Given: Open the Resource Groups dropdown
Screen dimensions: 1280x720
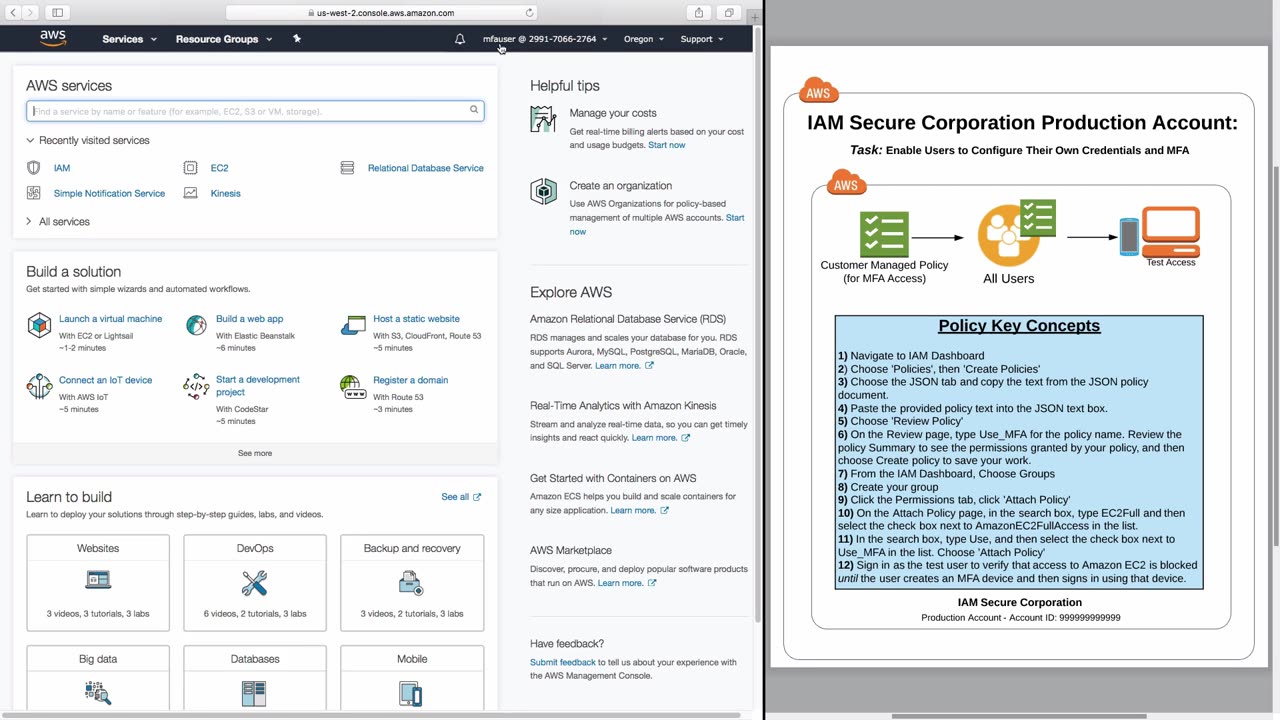Looking at the screenshot, I should coord(223,39).
